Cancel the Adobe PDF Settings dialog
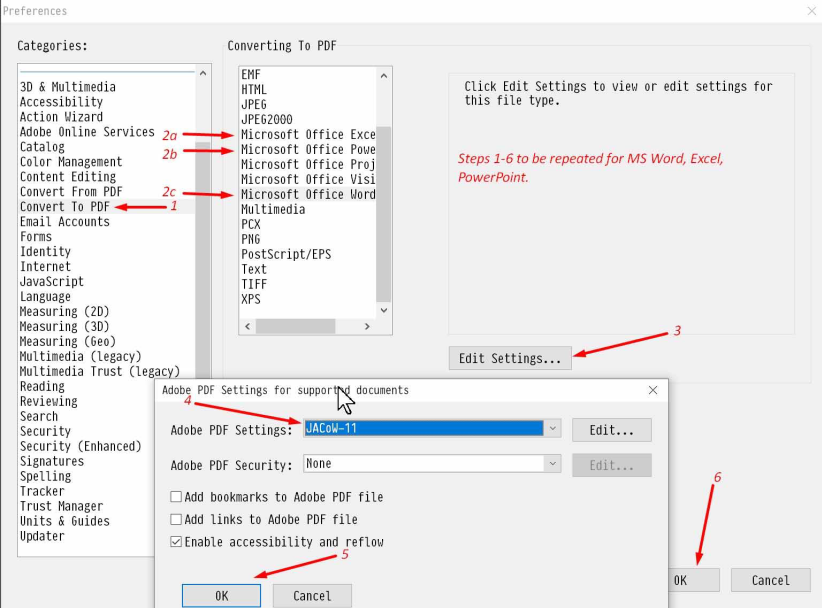The width and height of the screenshot is (822, 608). tap(312, 596)
